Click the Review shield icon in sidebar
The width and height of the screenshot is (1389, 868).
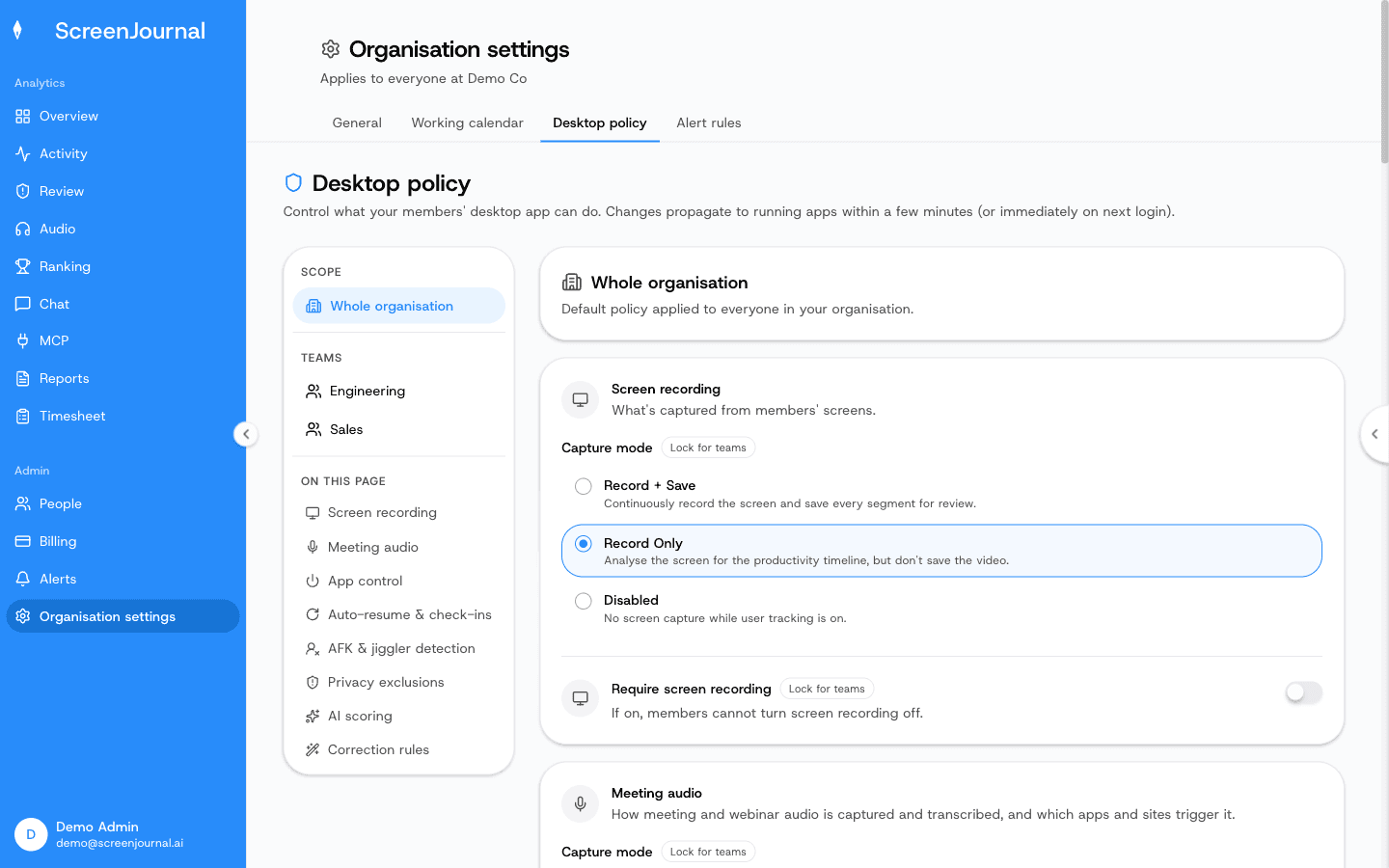[23, 192]
